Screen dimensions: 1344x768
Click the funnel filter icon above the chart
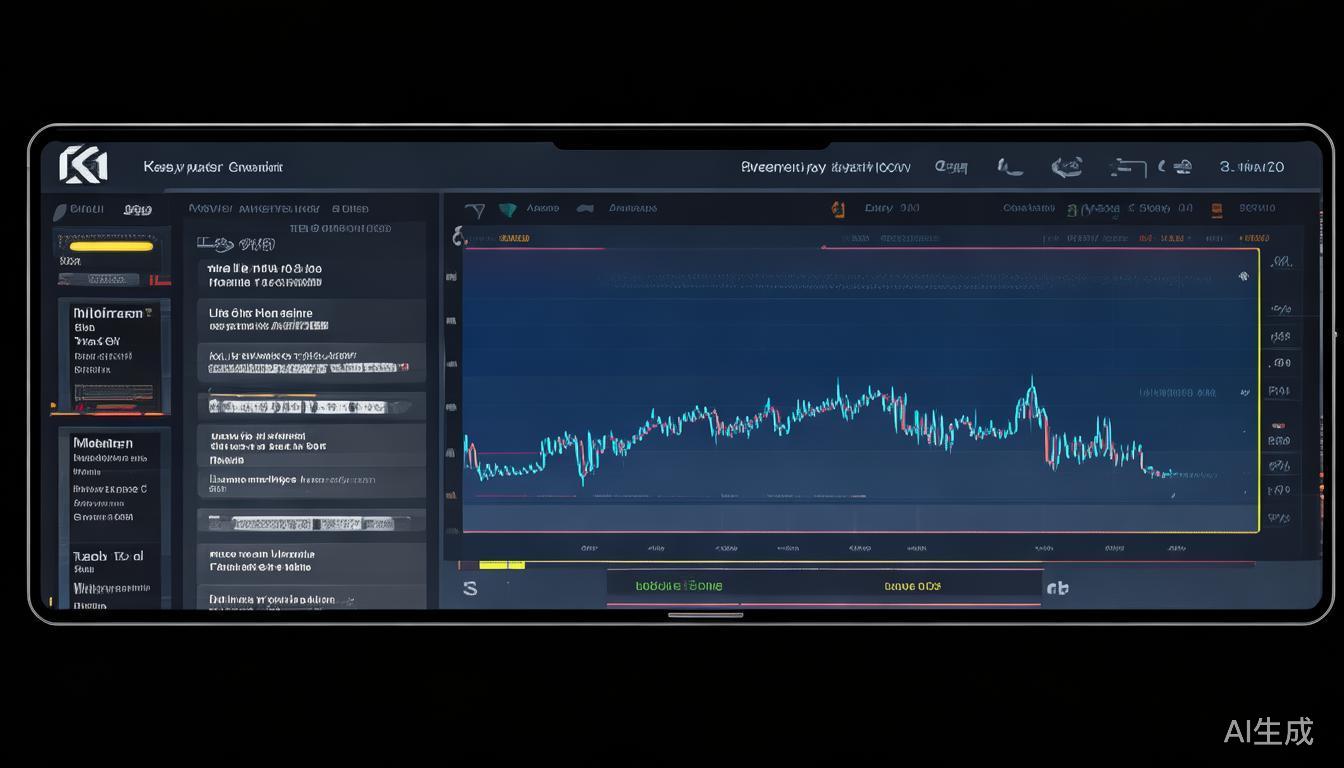(x=475, y=210)
